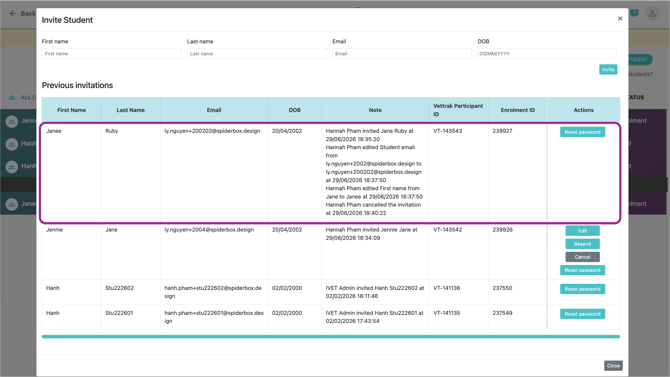Open the user profile icon behind dialog
The image size is (670, 377).
point(652,13)
